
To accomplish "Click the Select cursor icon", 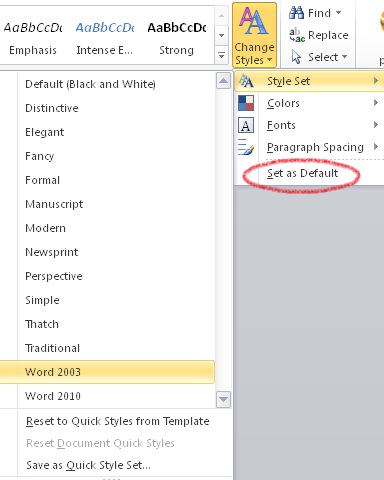I will [296, 57].
